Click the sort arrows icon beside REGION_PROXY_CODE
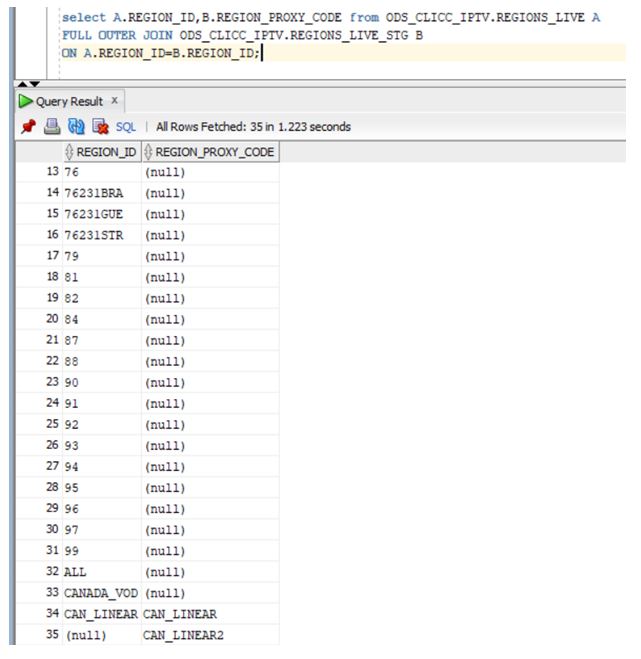The width and height of the screenshot is (641, 659). tap(148, 152)
